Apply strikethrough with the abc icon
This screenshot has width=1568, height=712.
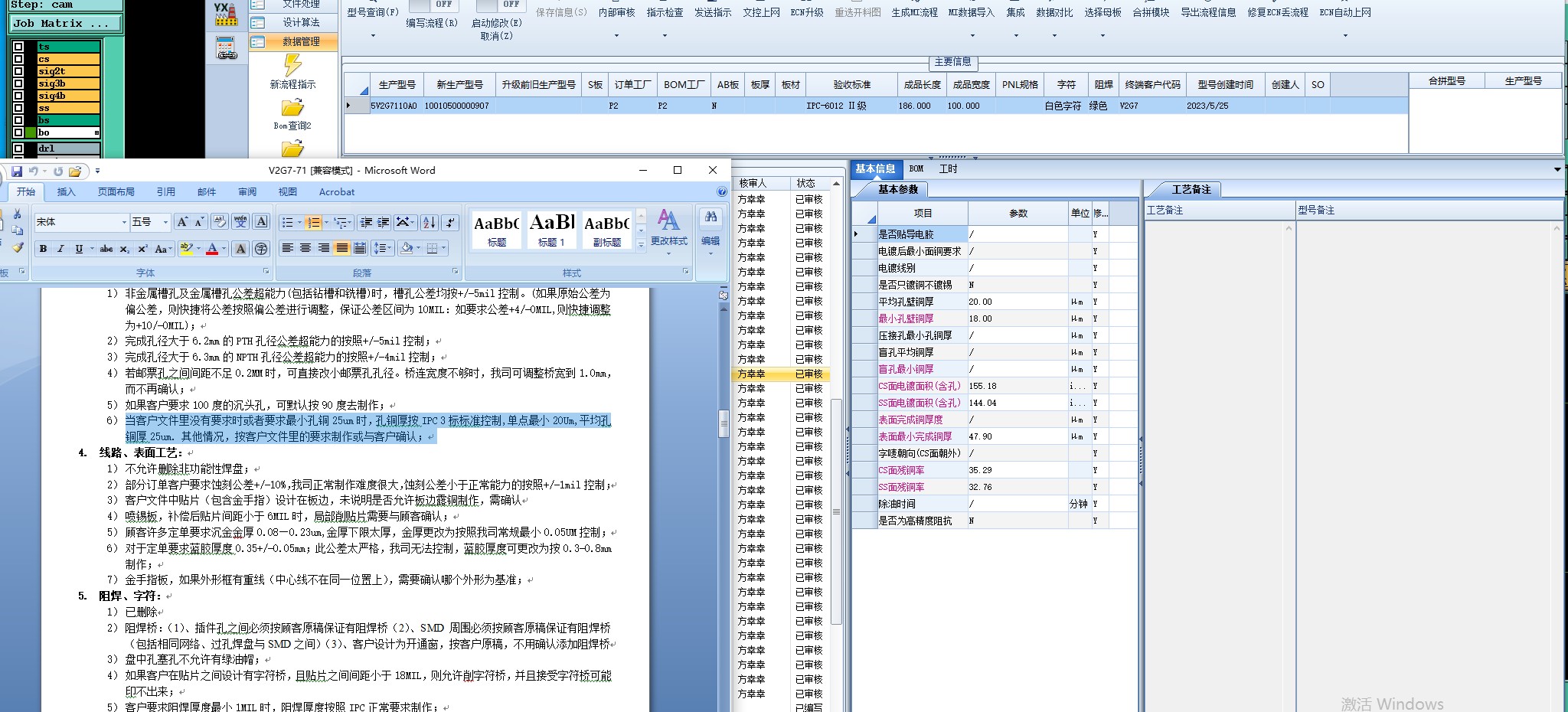(x=106, y=249)
